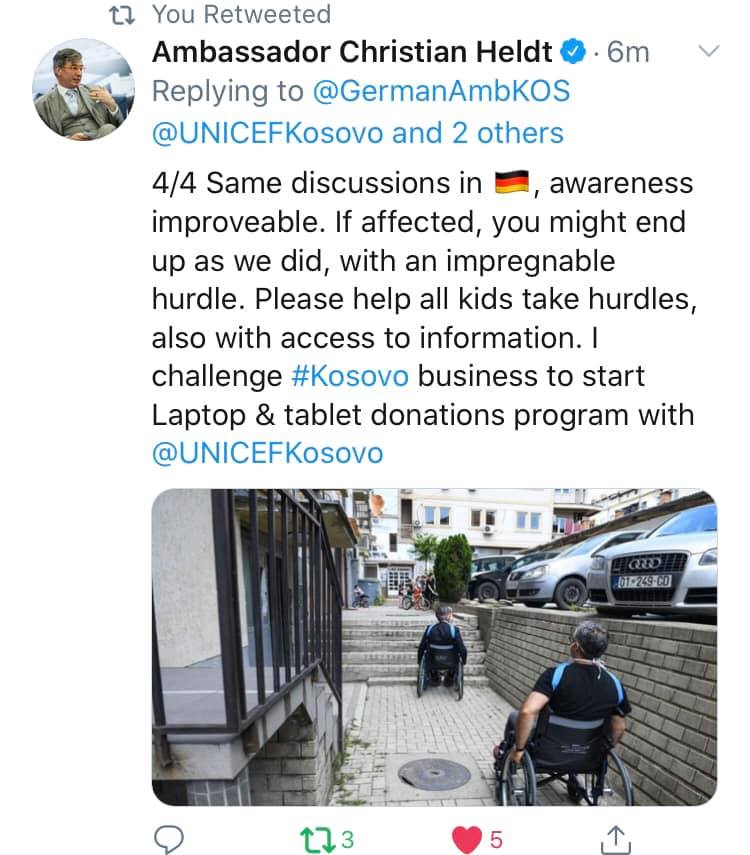Viewport: 750px width, 855px height.
Task: Open the reply speech bubble icon
Action: click(169, 839)
